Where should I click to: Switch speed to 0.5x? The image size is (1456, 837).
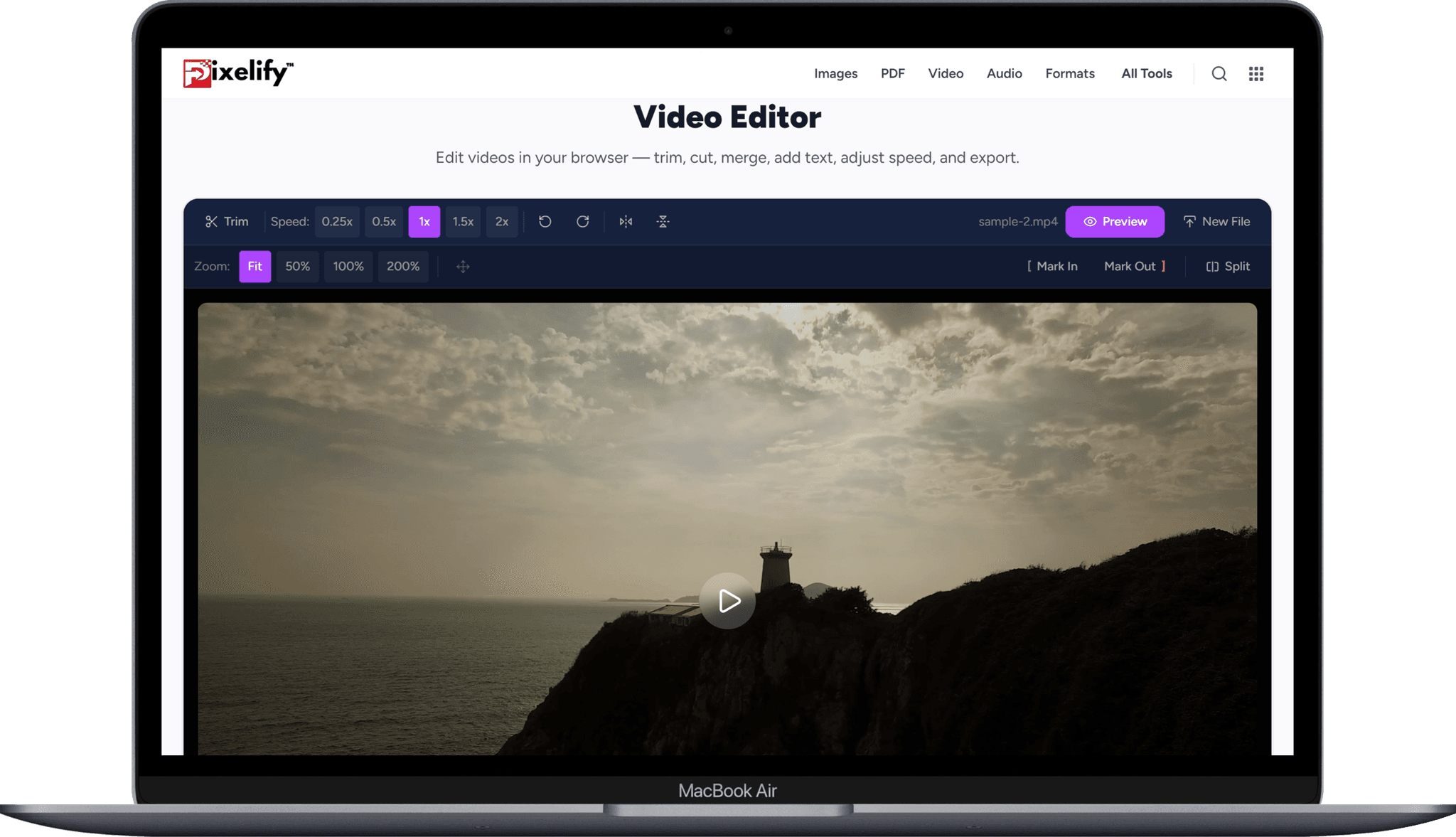384,221
